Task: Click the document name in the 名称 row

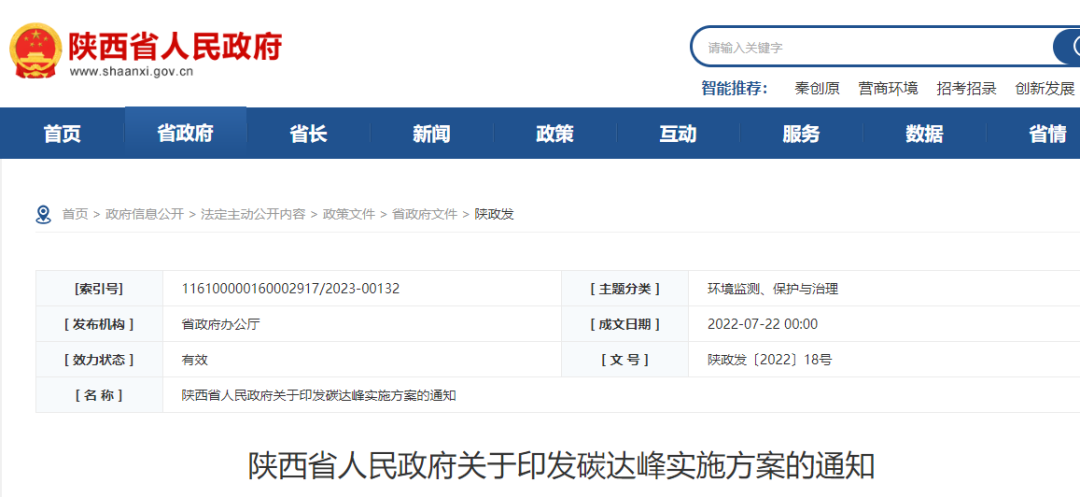Action: pyautogui.click(x=319, y=396)
